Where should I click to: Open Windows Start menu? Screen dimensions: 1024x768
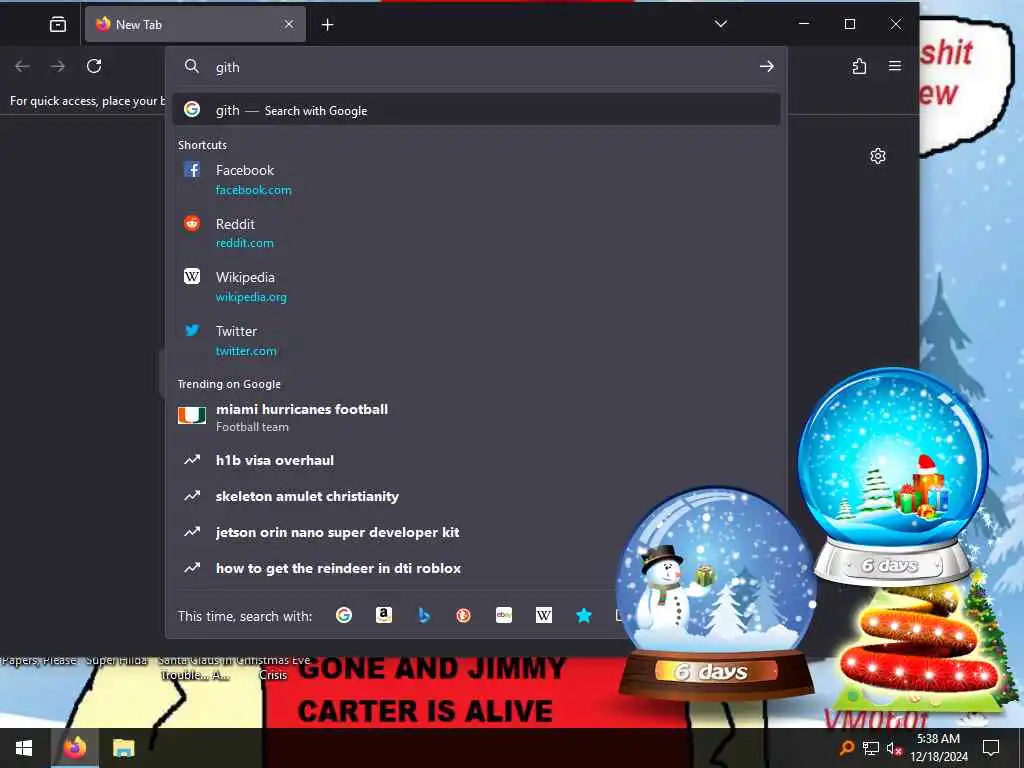point(24,748)
